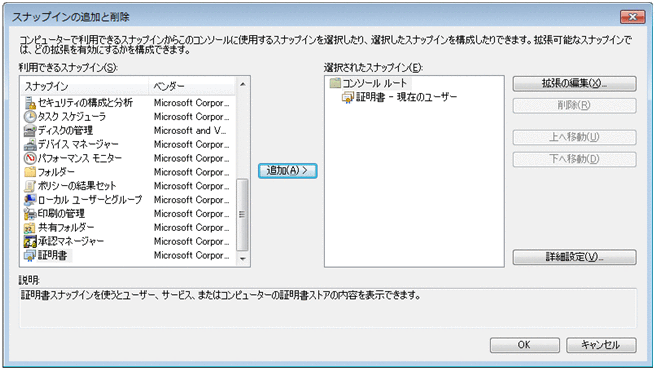The height and width of the screenshot is (371, 656).
Task: Select セキュリティの構成と分析 text row
Action: [85, 102]
